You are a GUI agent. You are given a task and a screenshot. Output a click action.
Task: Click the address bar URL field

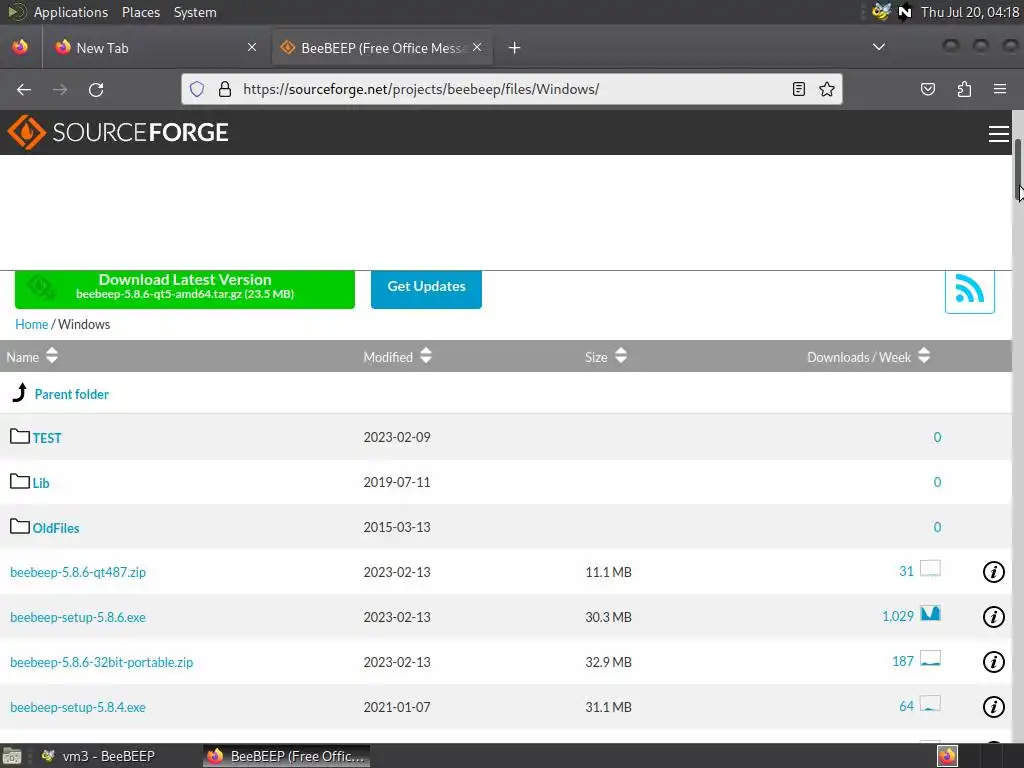[509, 89]
